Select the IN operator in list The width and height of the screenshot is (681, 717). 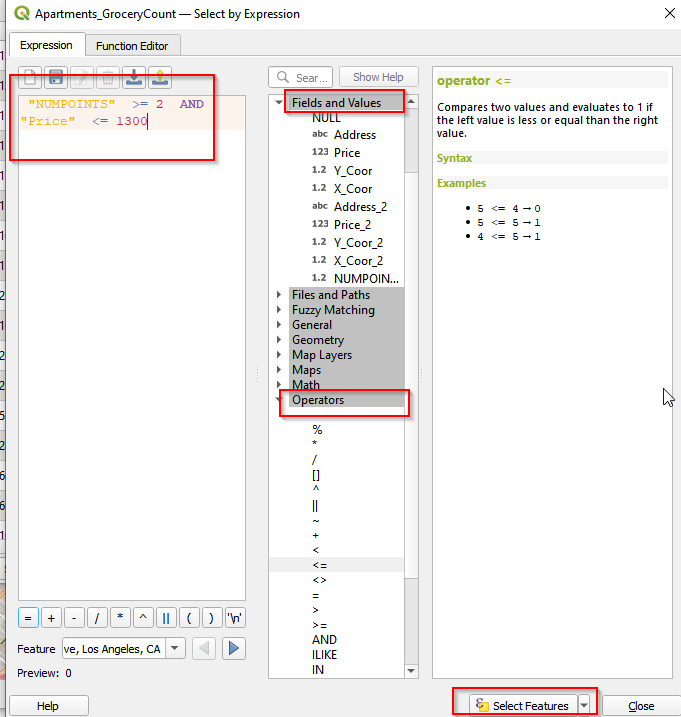pos(318,670)
